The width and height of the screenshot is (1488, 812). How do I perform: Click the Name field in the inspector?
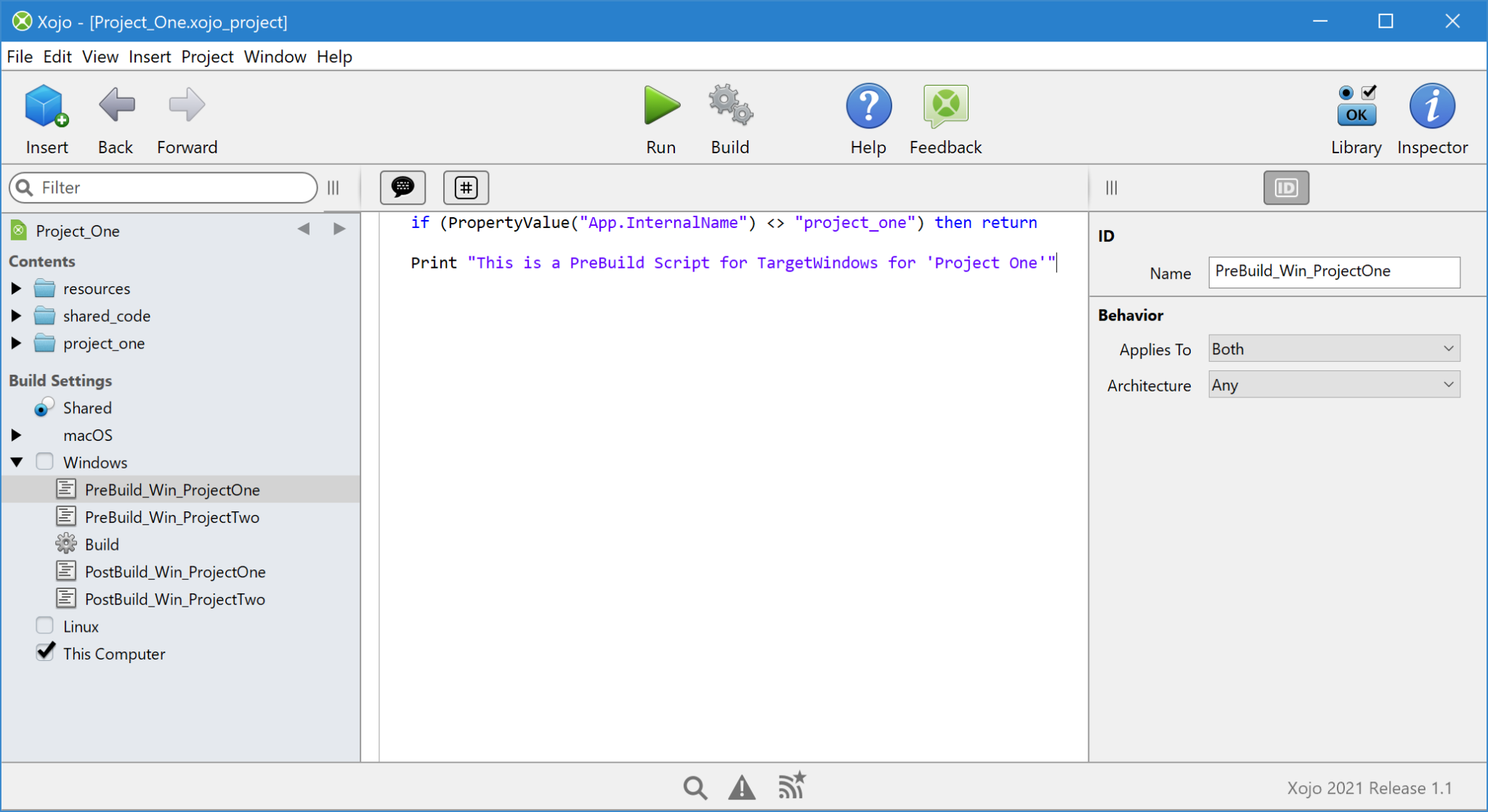pos(1334,272)
